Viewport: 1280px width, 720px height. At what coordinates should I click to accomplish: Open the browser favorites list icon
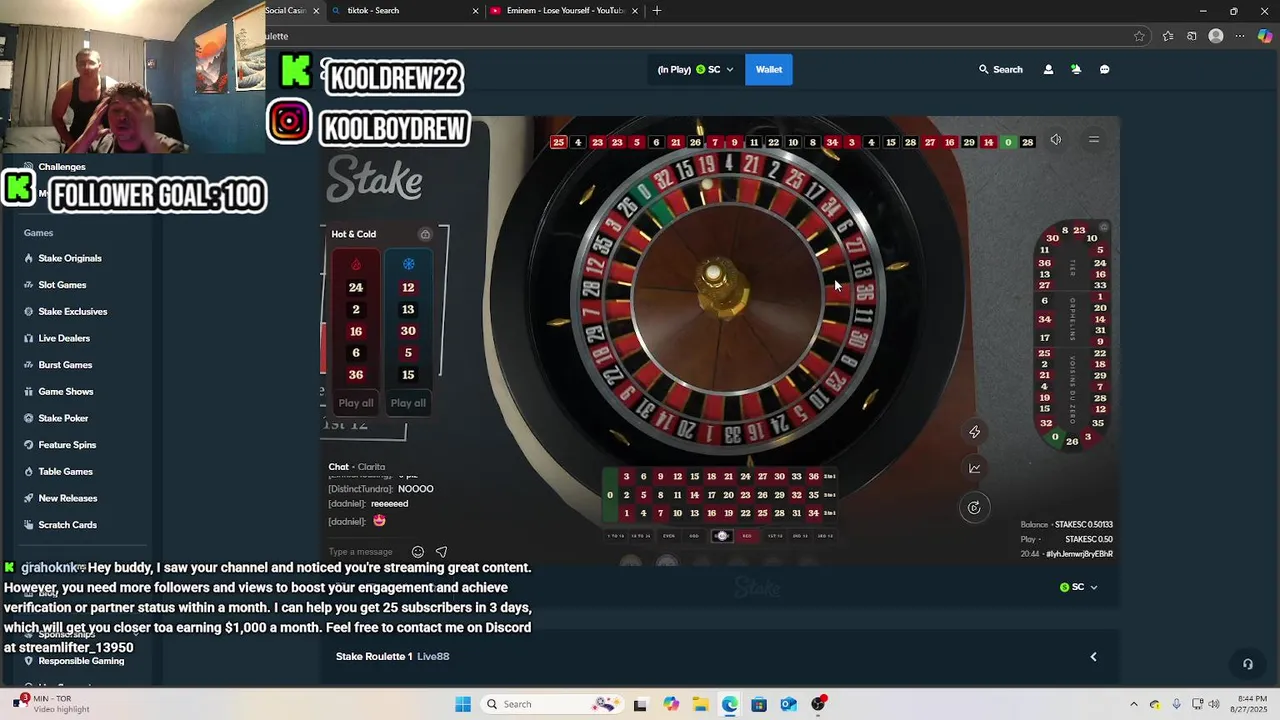pos(1168,36)
